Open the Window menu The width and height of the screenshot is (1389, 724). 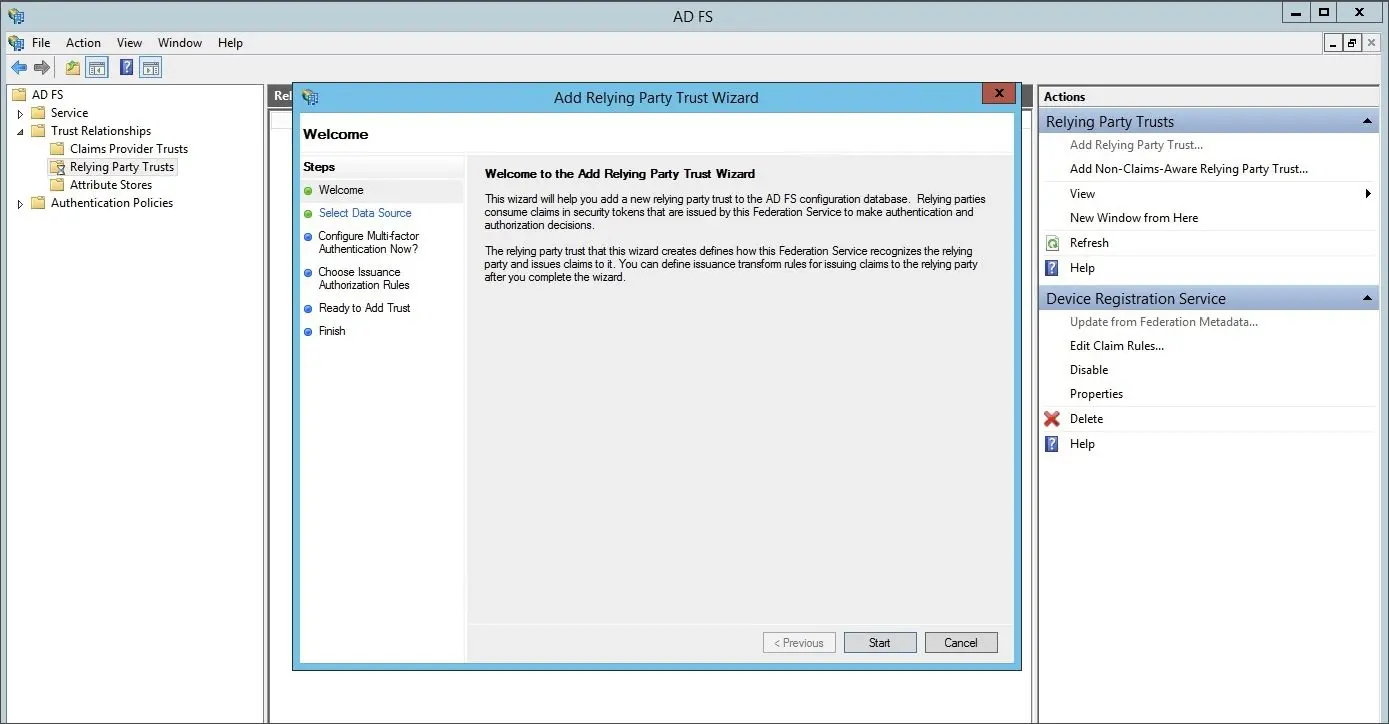[180, 43]
